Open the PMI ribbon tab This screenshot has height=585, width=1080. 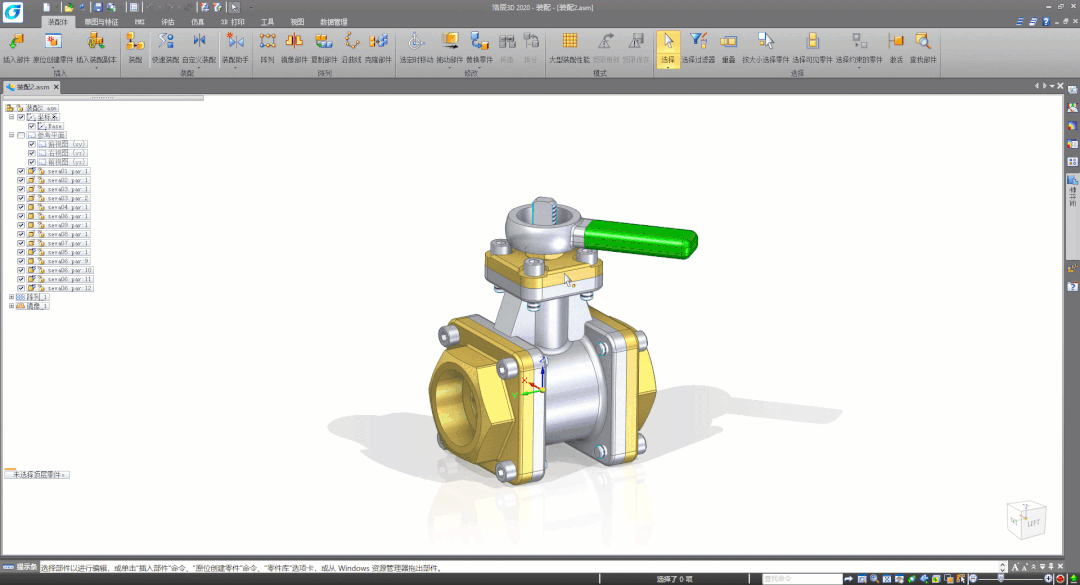(x=140, y=22)
